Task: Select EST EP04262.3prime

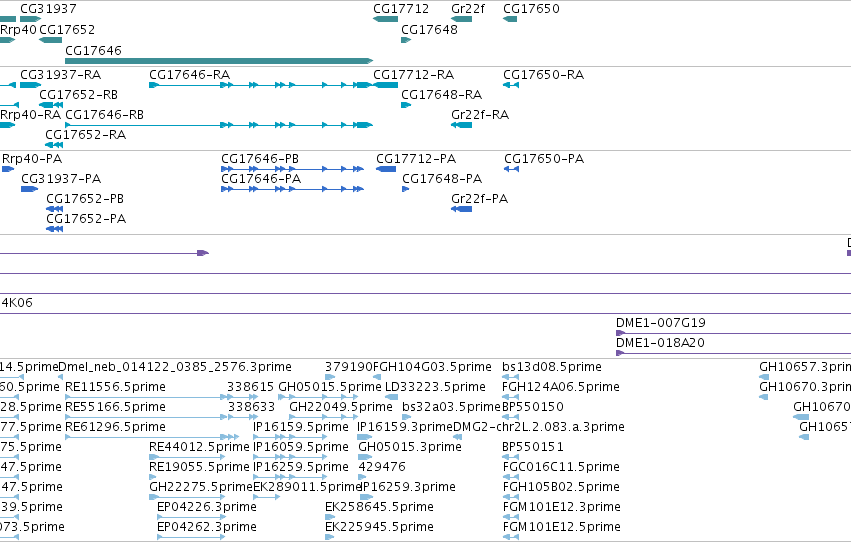Action: tap(191, 537)
